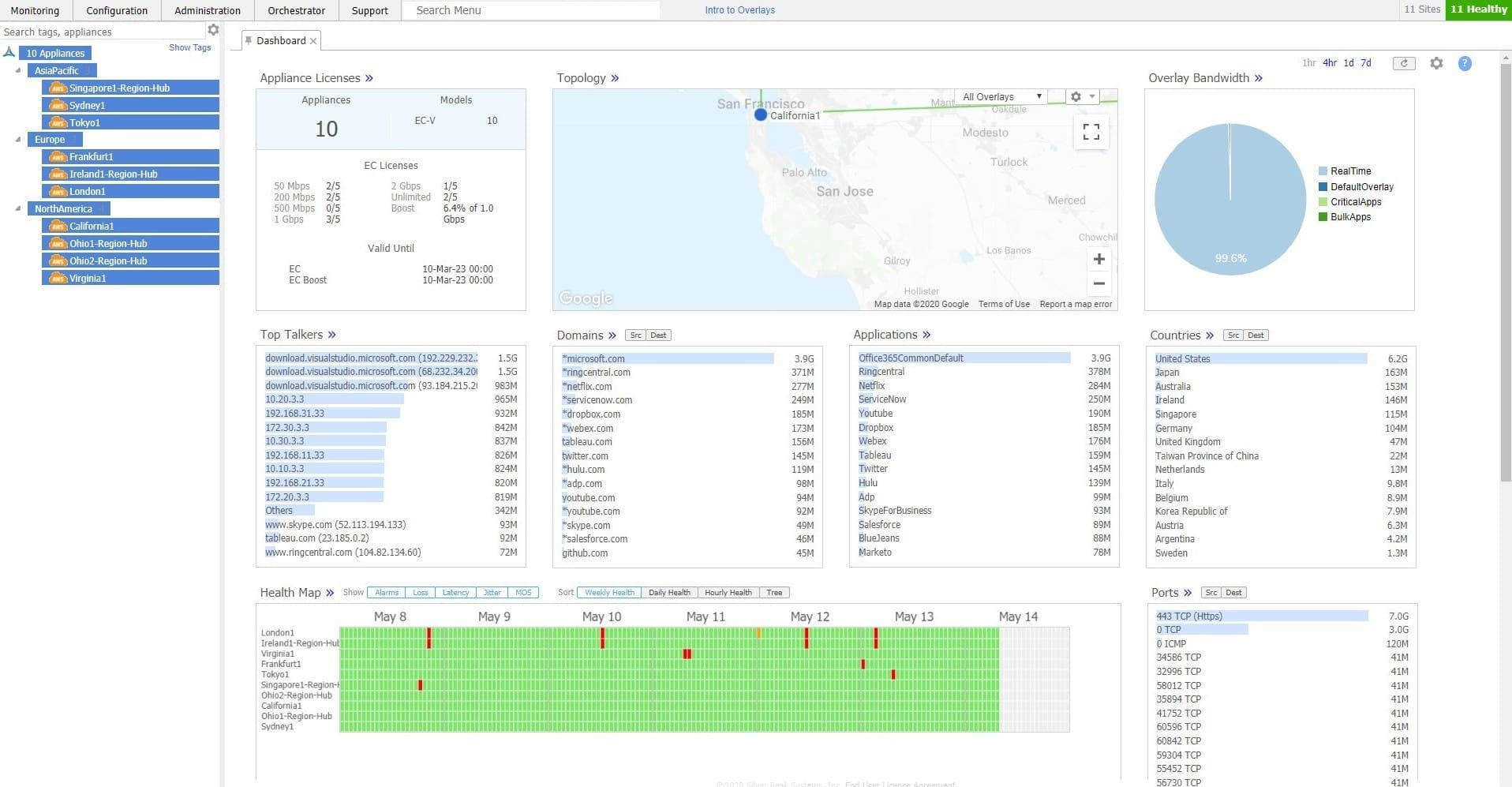Open the Topology map settings gear
The image size is (1512, 787).
tap(1074, 96)
